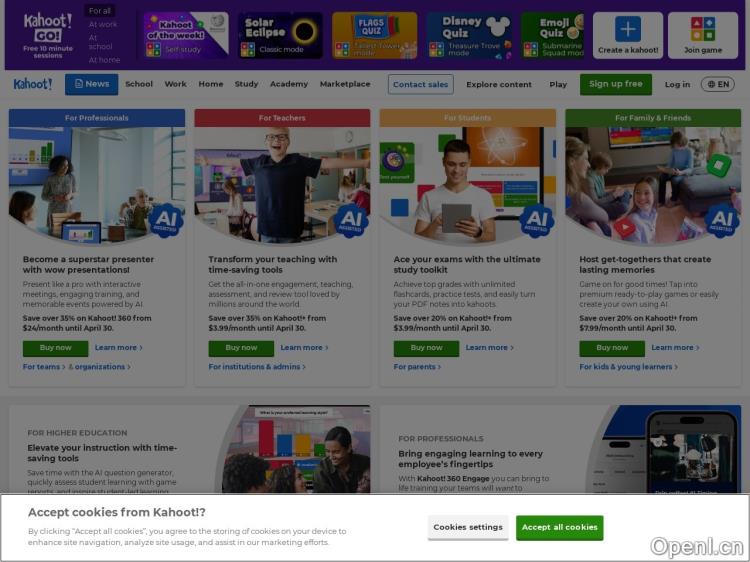Open the Solar Eclipse kahoot thumbnail
The height and width of the screenshot is (562, 750).
pos(280,35)
